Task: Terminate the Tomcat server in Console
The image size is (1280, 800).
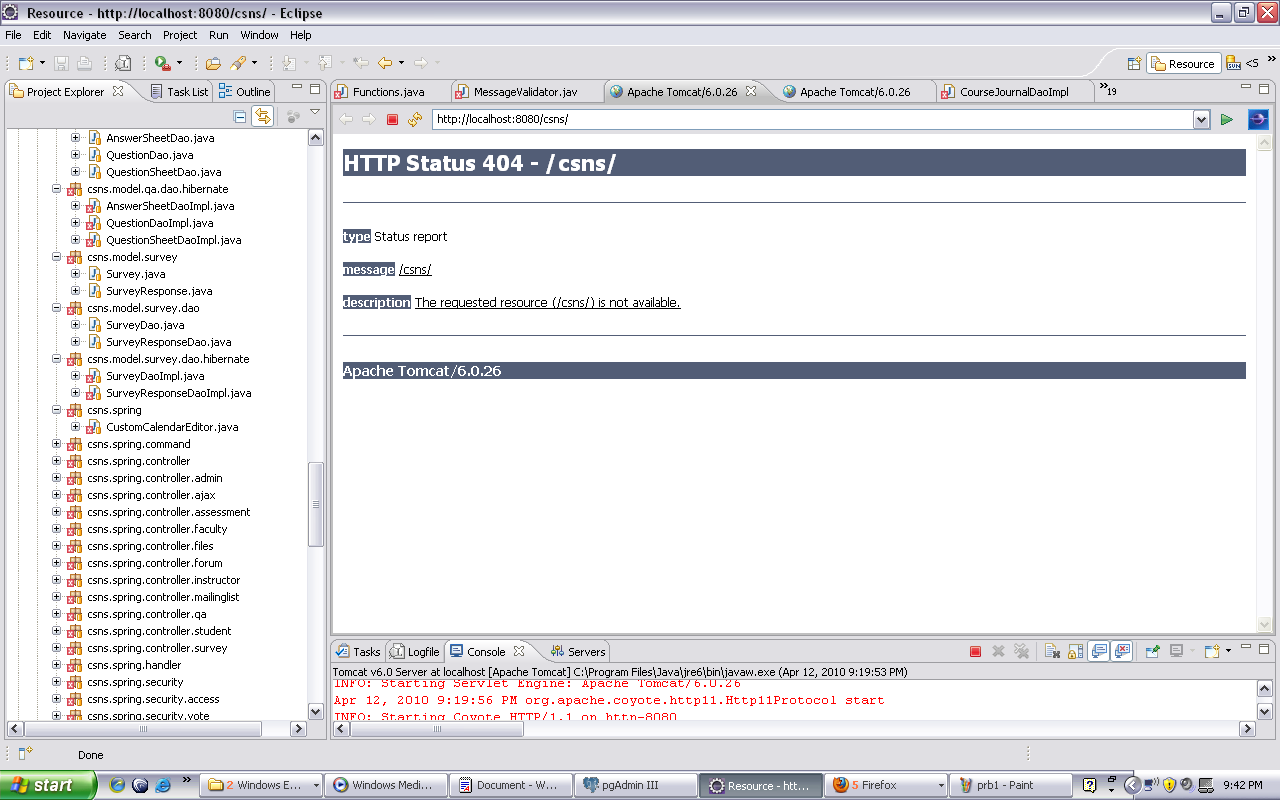Action: tap(975, 652)
